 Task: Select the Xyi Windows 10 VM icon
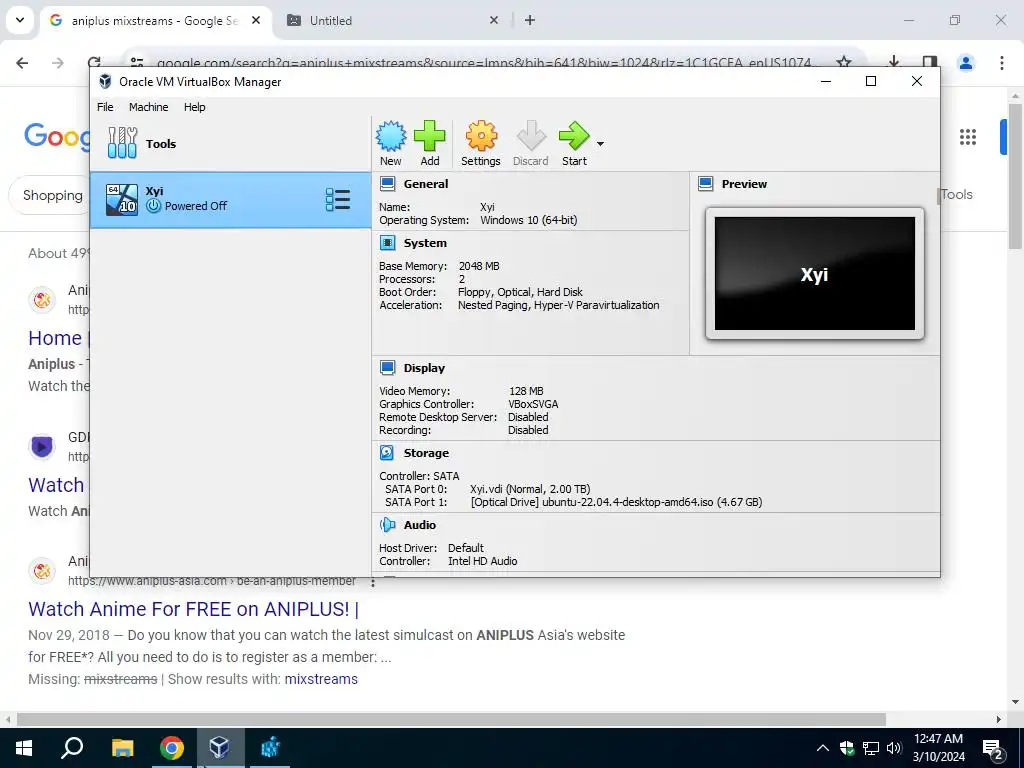[122, 200]
